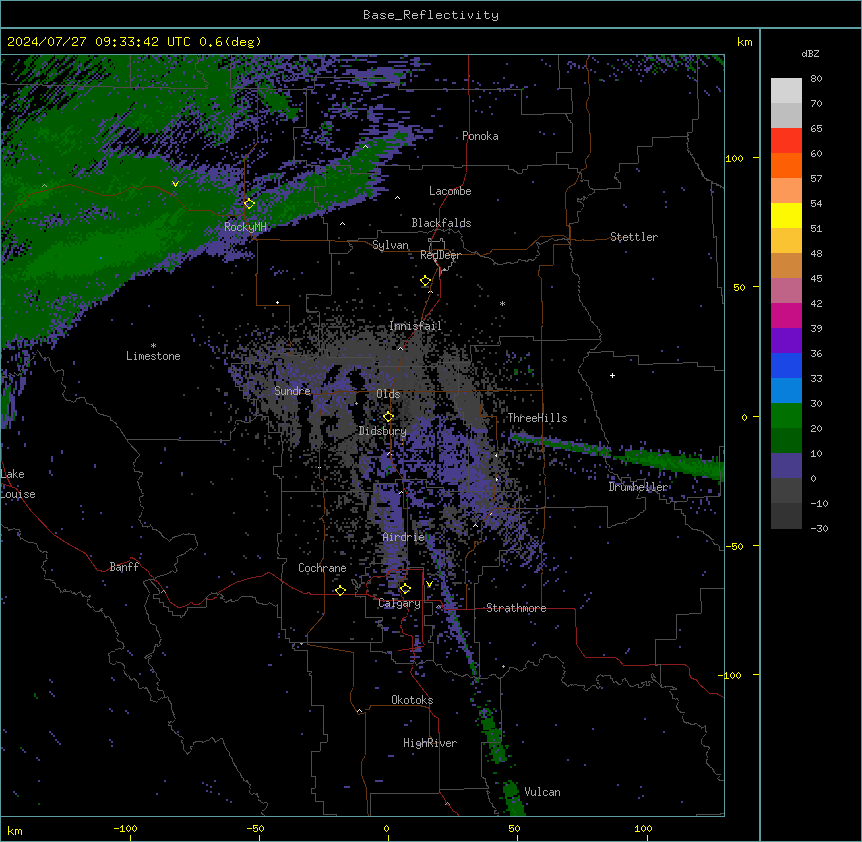Click the asterisk marker above Limestone
862x842 pixels.
[153, 346]
